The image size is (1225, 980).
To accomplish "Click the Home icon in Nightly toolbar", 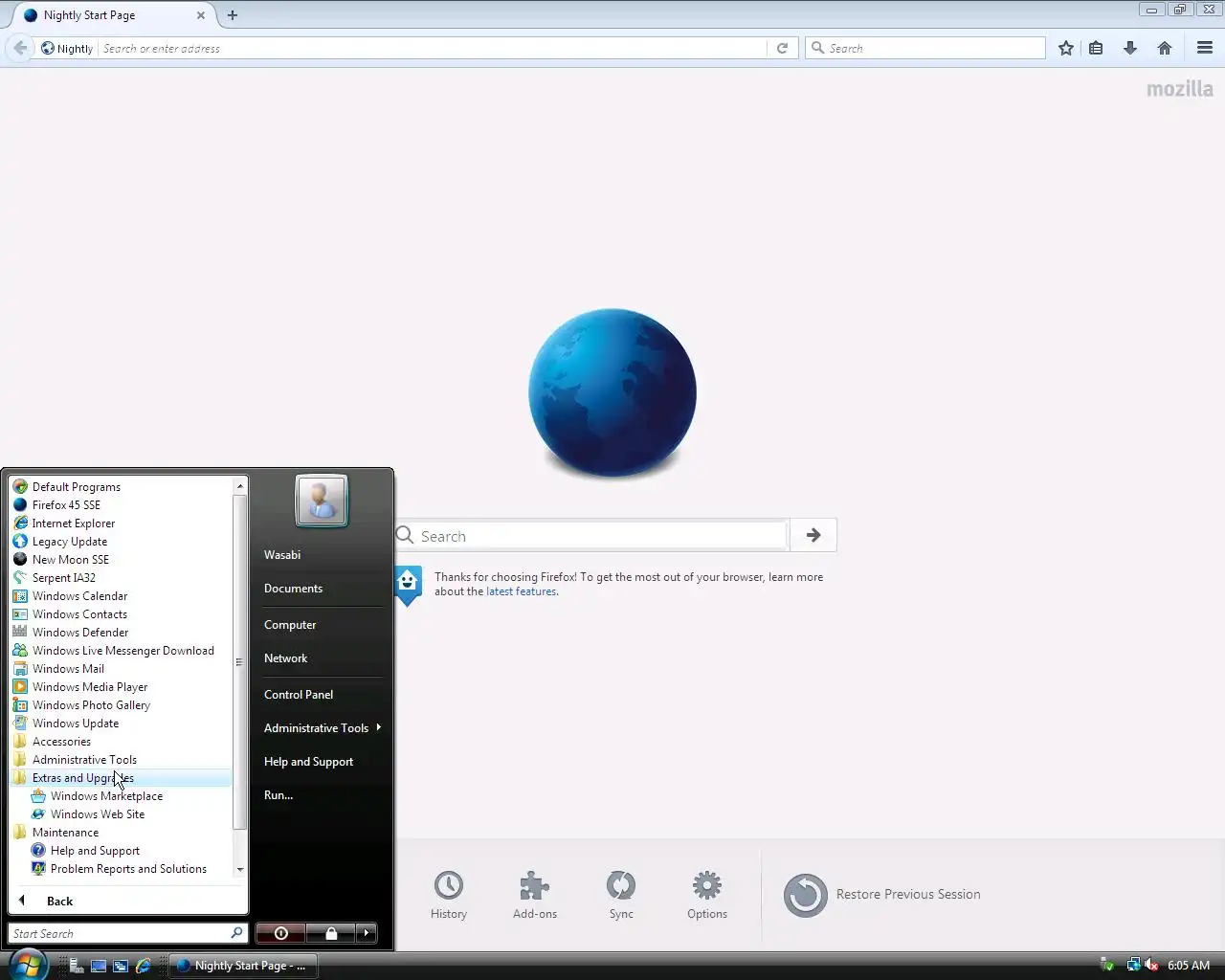I will click(x=1165, y=48).
